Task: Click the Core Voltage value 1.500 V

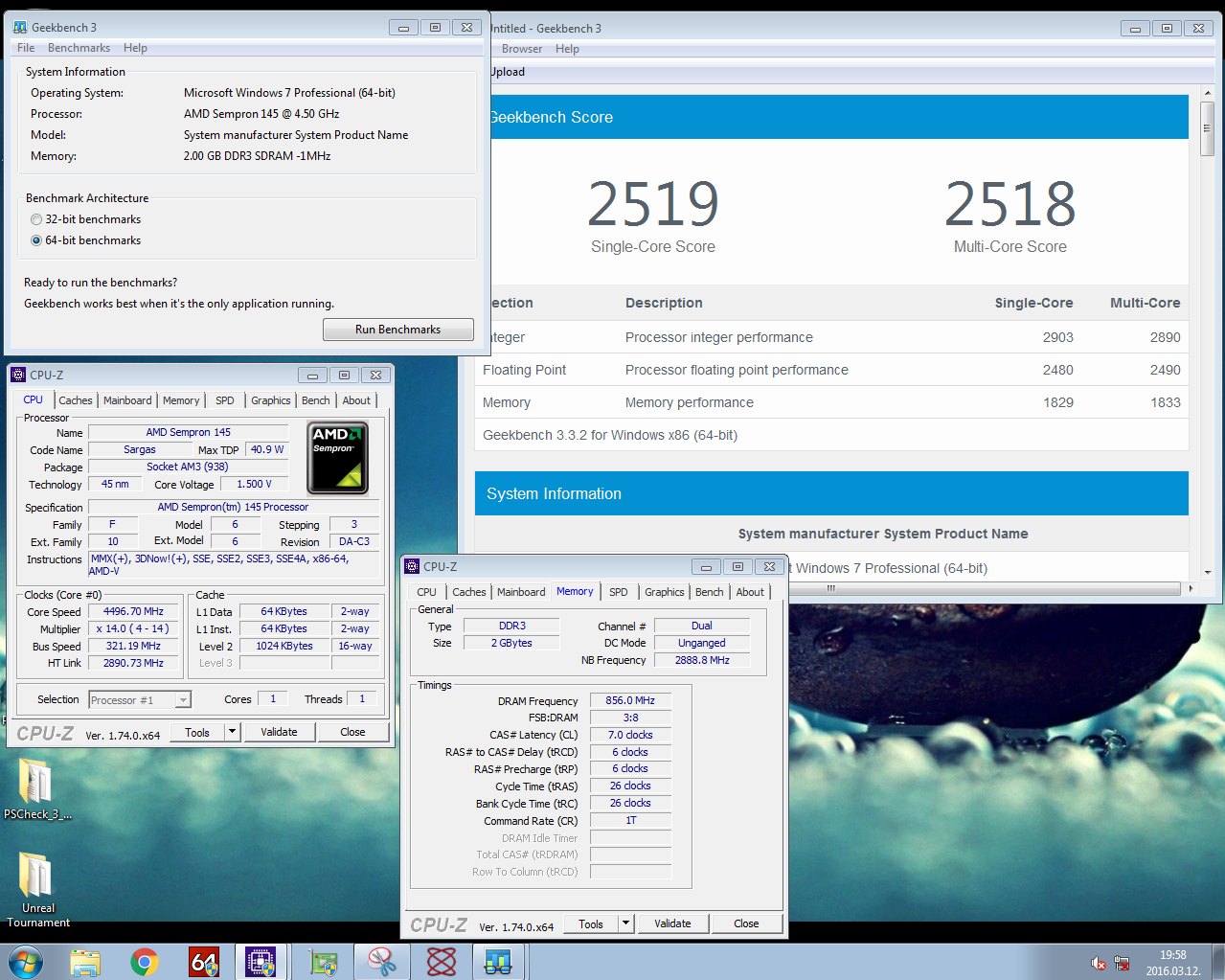Action: pos(254,484)
